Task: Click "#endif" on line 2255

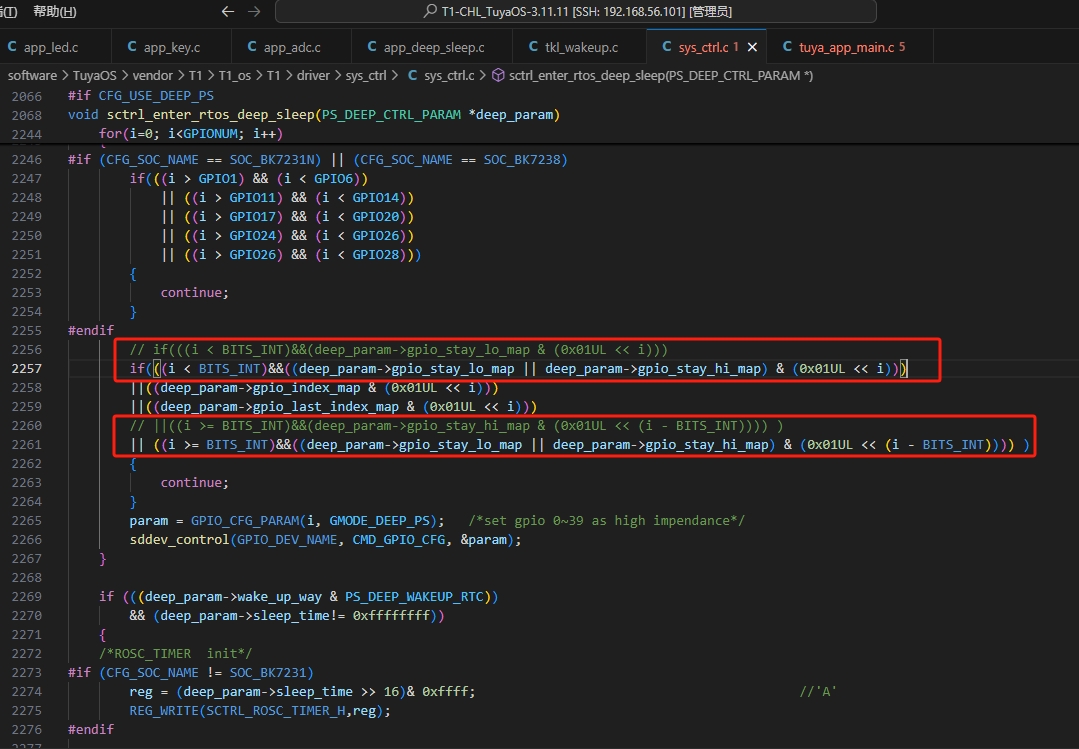Action: 91,330
